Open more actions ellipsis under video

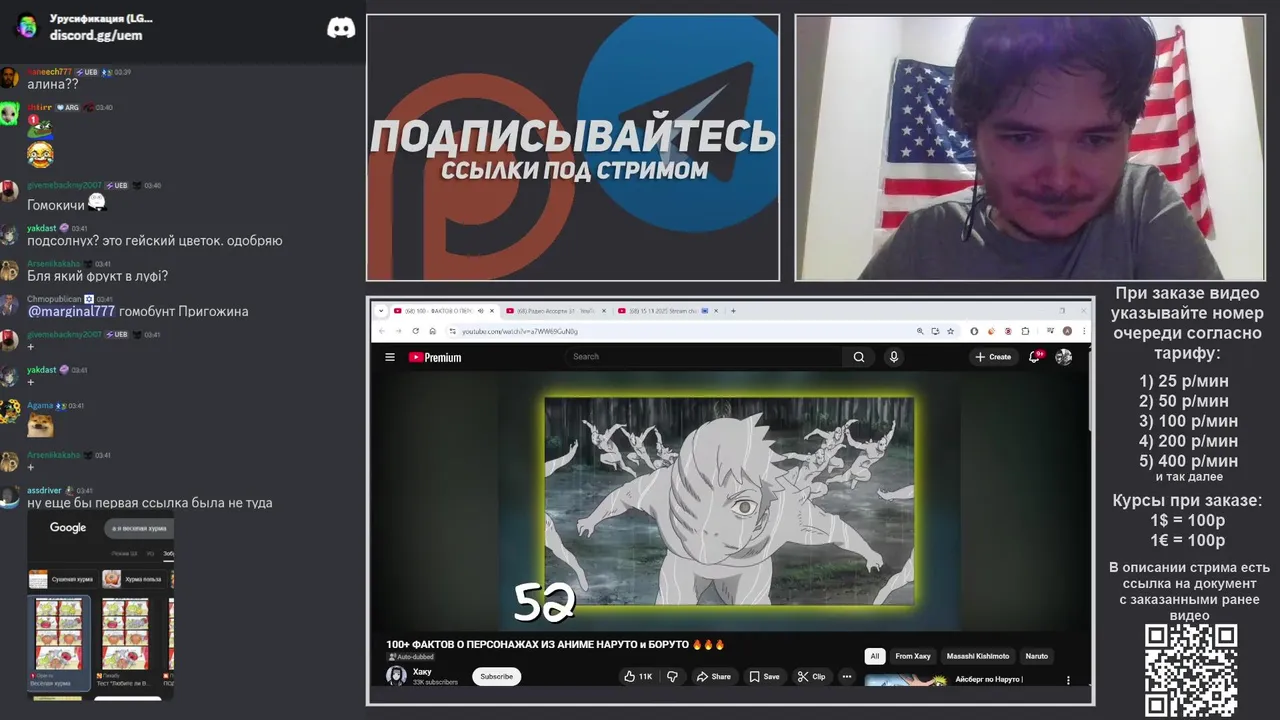point(847,677)
